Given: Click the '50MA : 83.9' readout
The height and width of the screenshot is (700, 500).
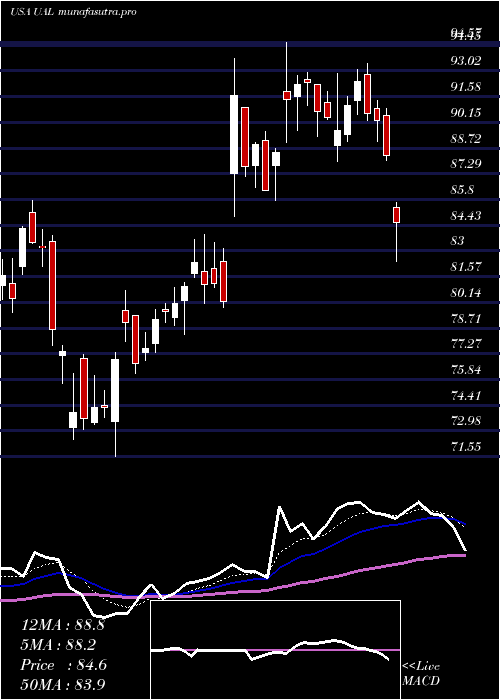Looking at the screenshot, I should click(x=62, y=685).
